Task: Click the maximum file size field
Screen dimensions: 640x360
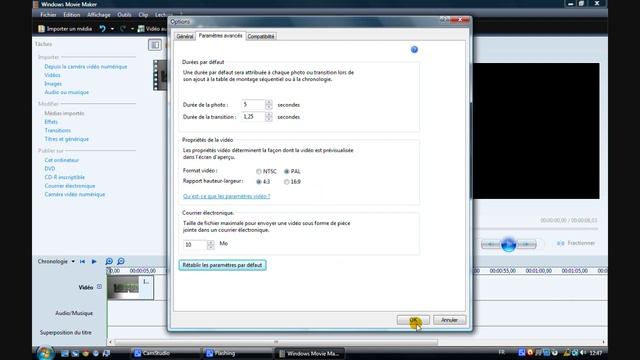Action: [x=195, y=244]
